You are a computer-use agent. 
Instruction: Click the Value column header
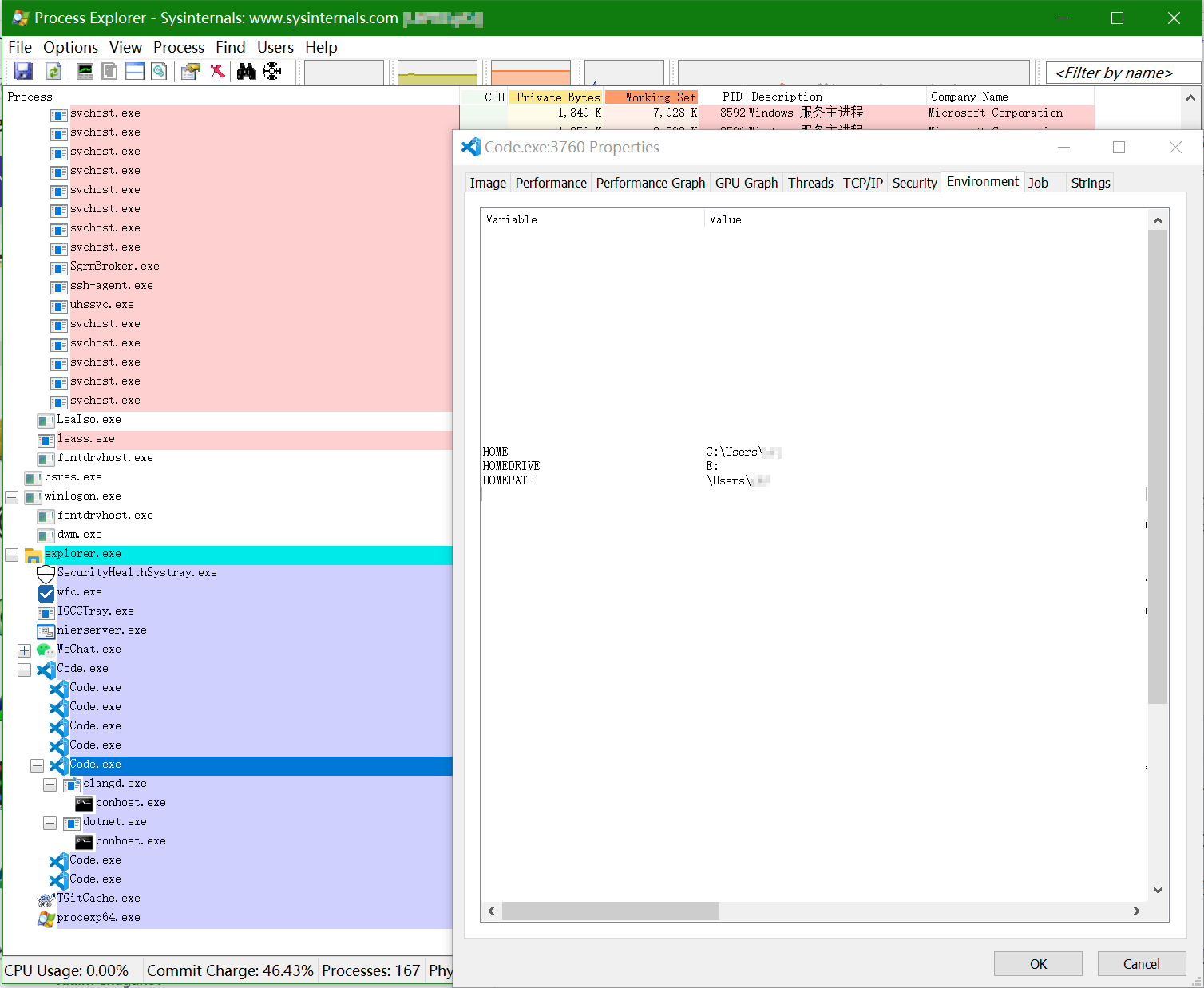coord(926,219)
